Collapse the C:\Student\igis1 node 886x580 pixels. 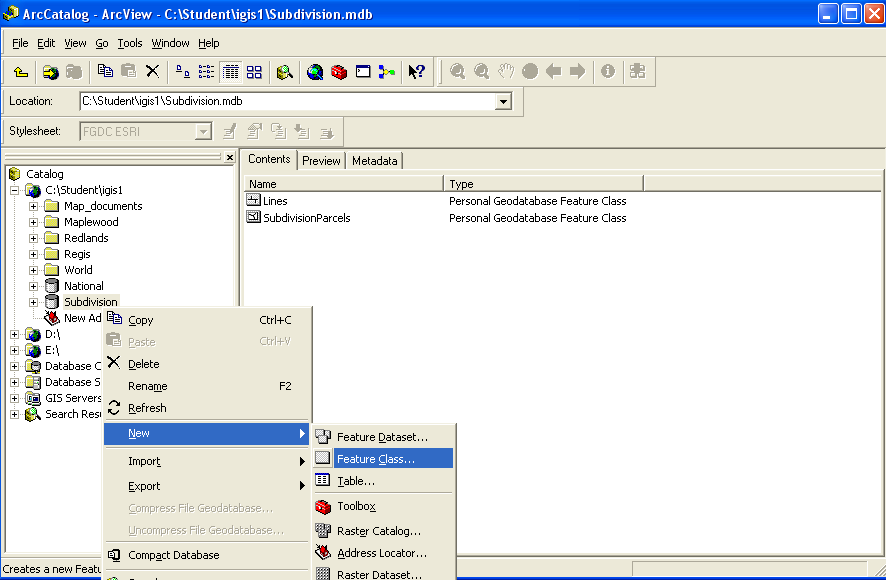15,191
